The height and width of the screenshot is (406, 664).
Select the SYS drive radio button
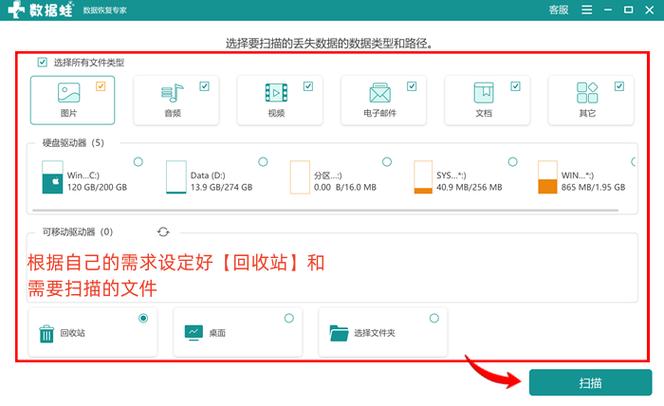pyautogui.click(x=512, y=162)
